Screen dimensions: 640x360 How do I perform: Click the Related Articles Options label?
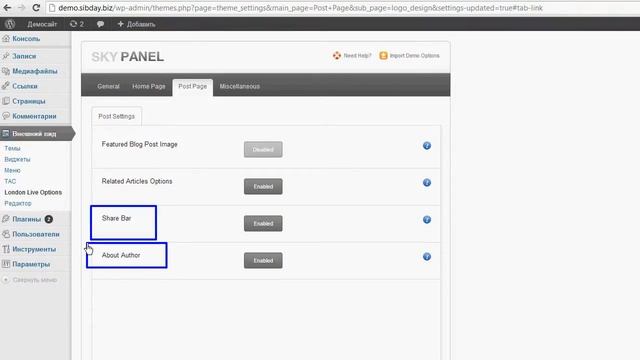click(137, 181)
